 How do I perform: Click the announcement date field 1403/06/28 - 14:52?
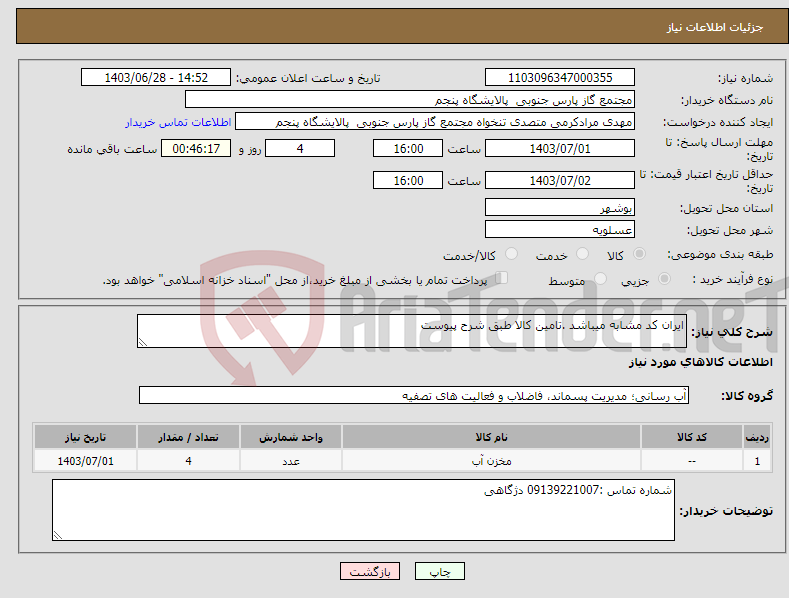point(156,78)
